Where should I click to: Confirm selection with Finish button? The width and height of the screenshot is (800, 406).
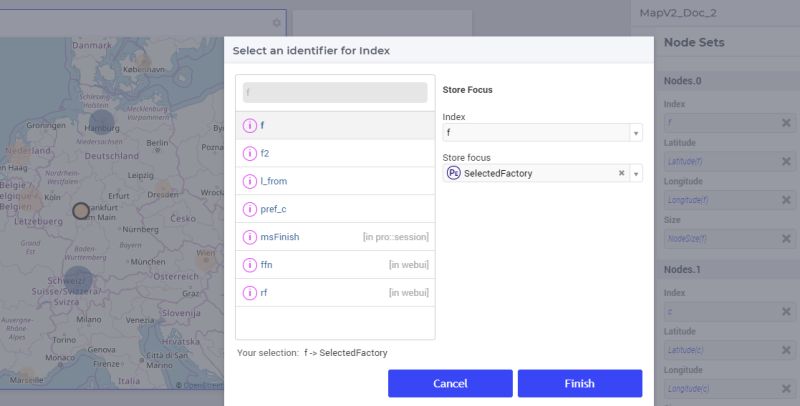[580, 384]
